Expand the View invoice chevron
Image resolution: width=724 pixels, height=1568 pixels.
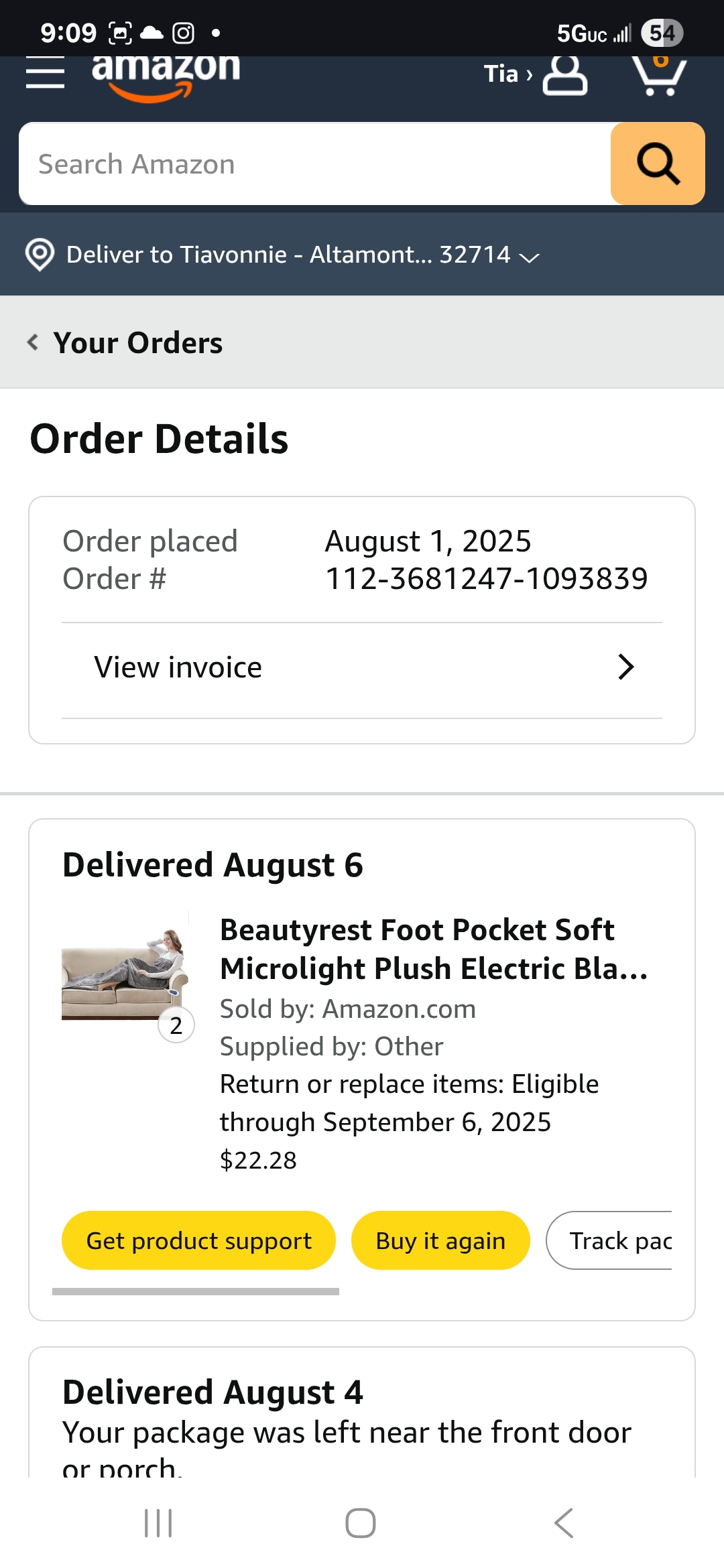(625, 667)
